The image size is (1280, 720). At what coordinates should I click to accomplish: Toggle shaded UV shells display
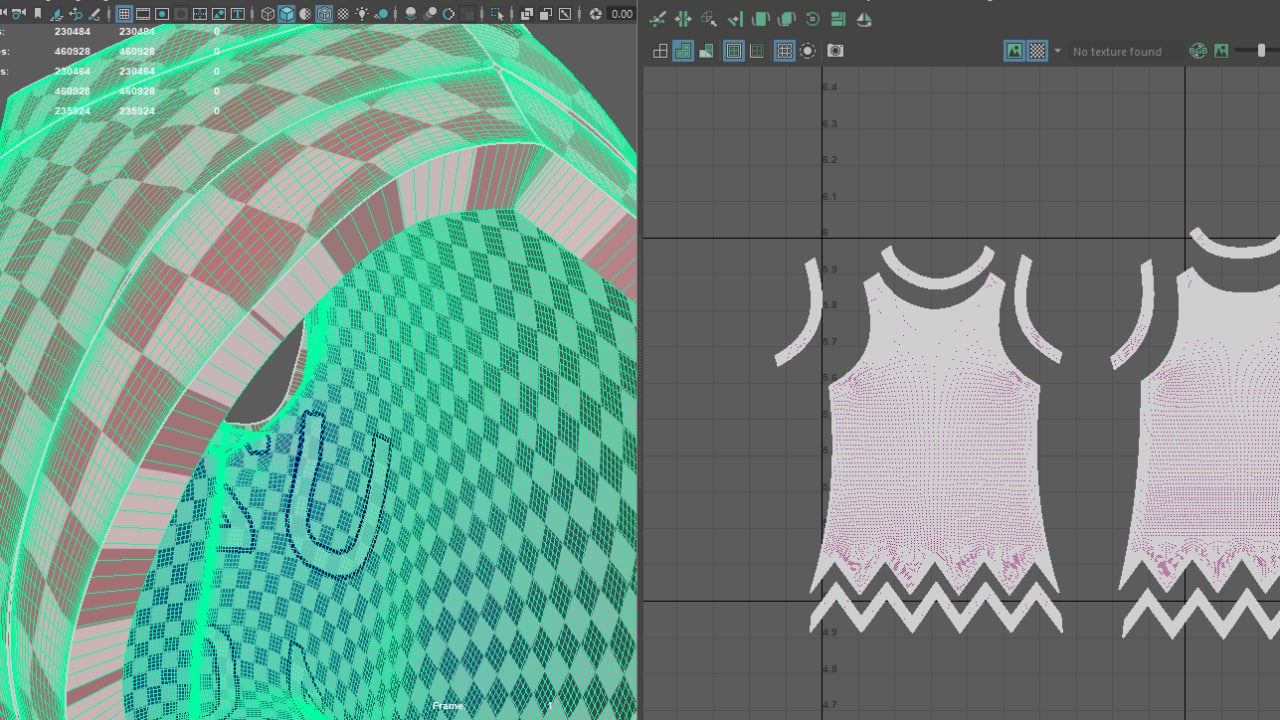[683, 51]
